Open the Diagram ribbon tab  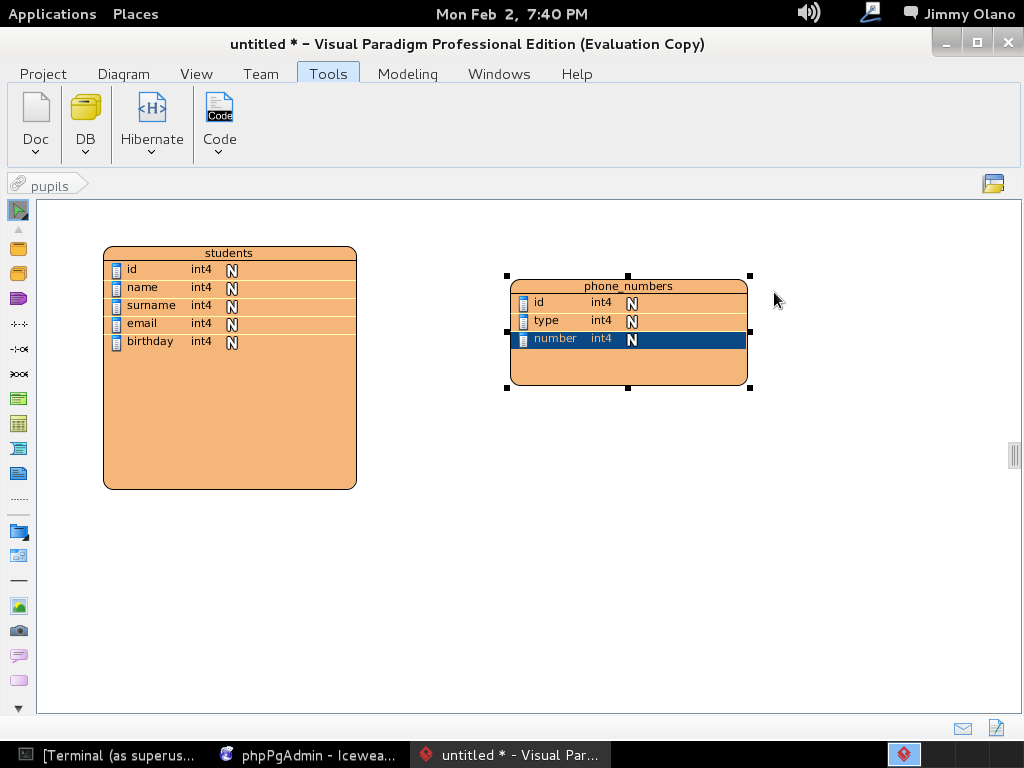[123, 74]
